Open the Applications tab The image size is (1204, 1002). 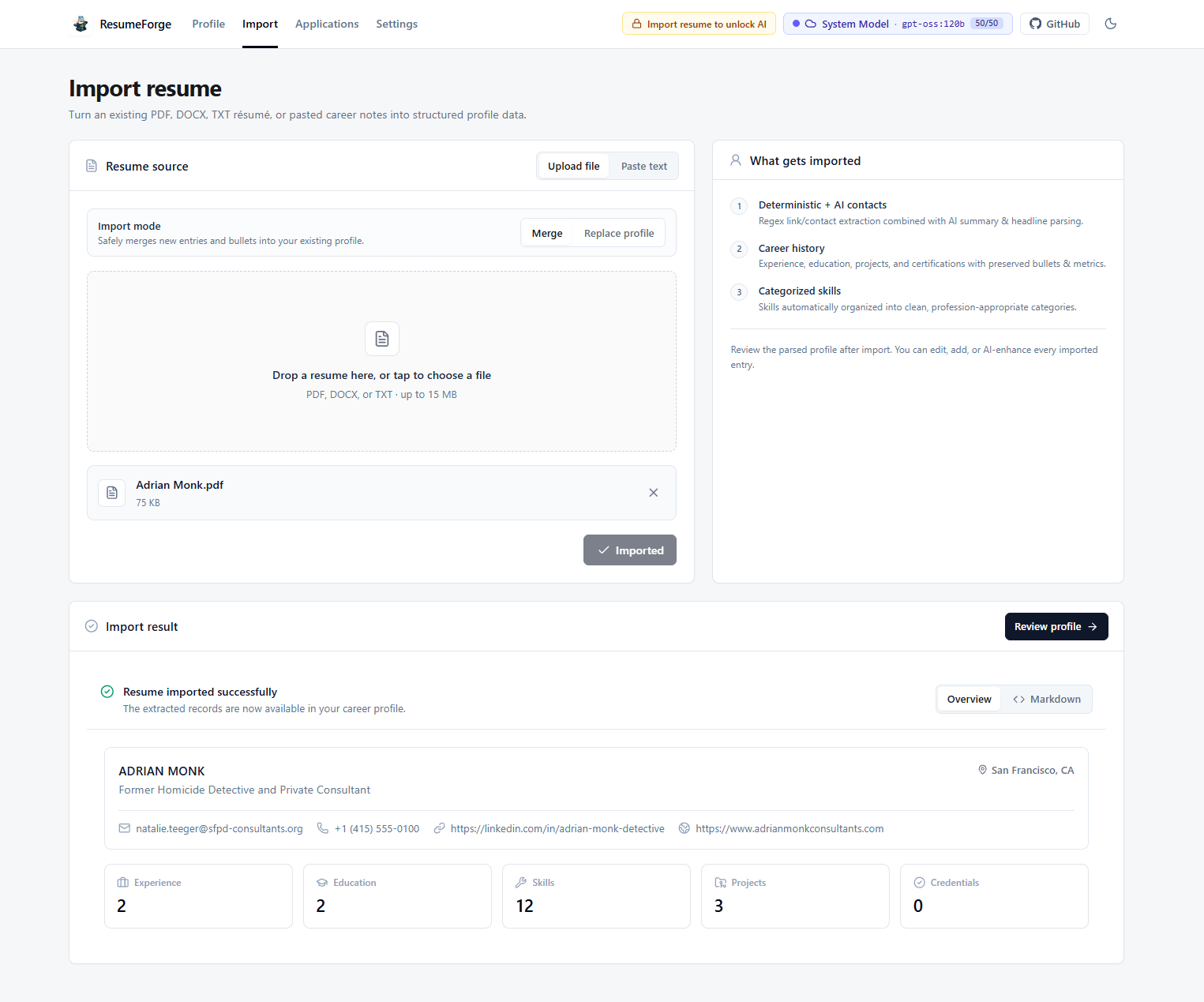(327, 24)
